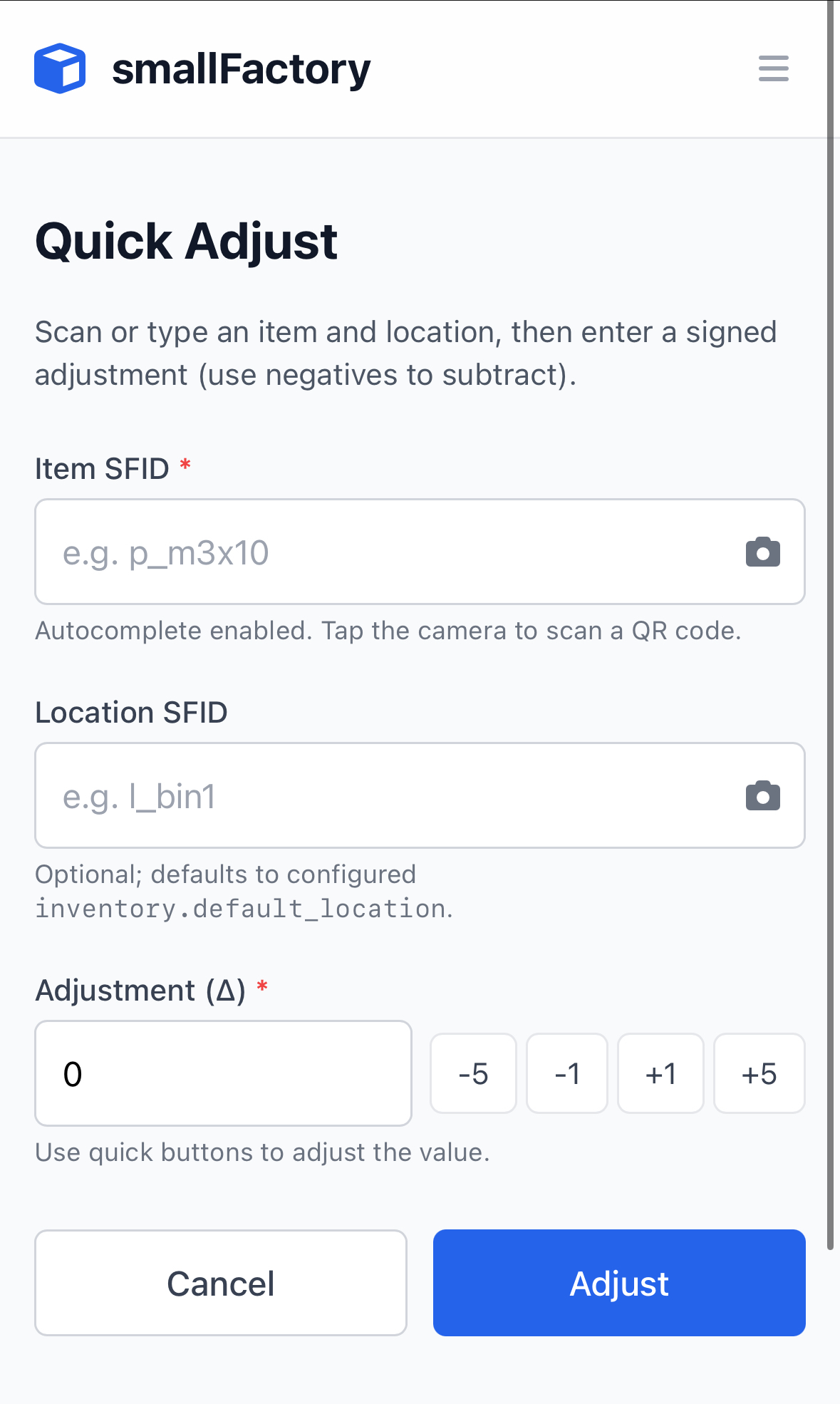840x1404 pixels.
Task: Click the Location SFID label
Action: tap(131, 713)
